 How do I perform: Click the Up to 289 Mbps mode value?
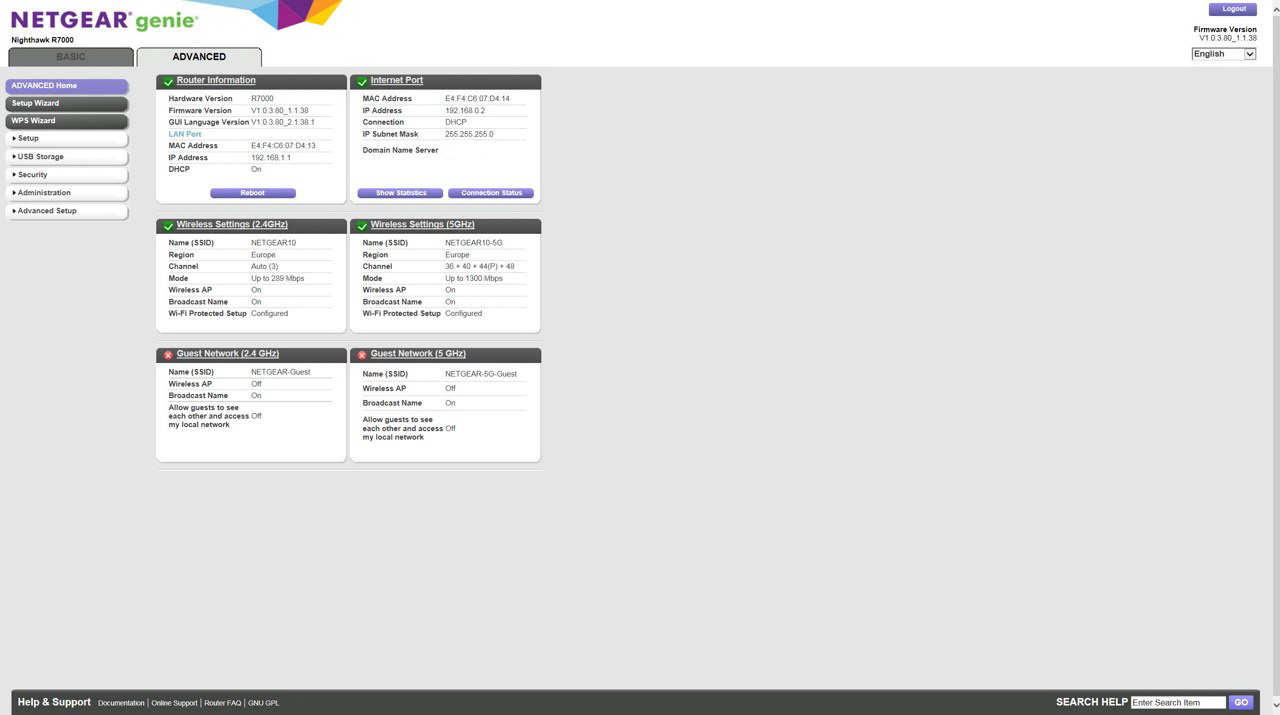click(x=278, y=279)
